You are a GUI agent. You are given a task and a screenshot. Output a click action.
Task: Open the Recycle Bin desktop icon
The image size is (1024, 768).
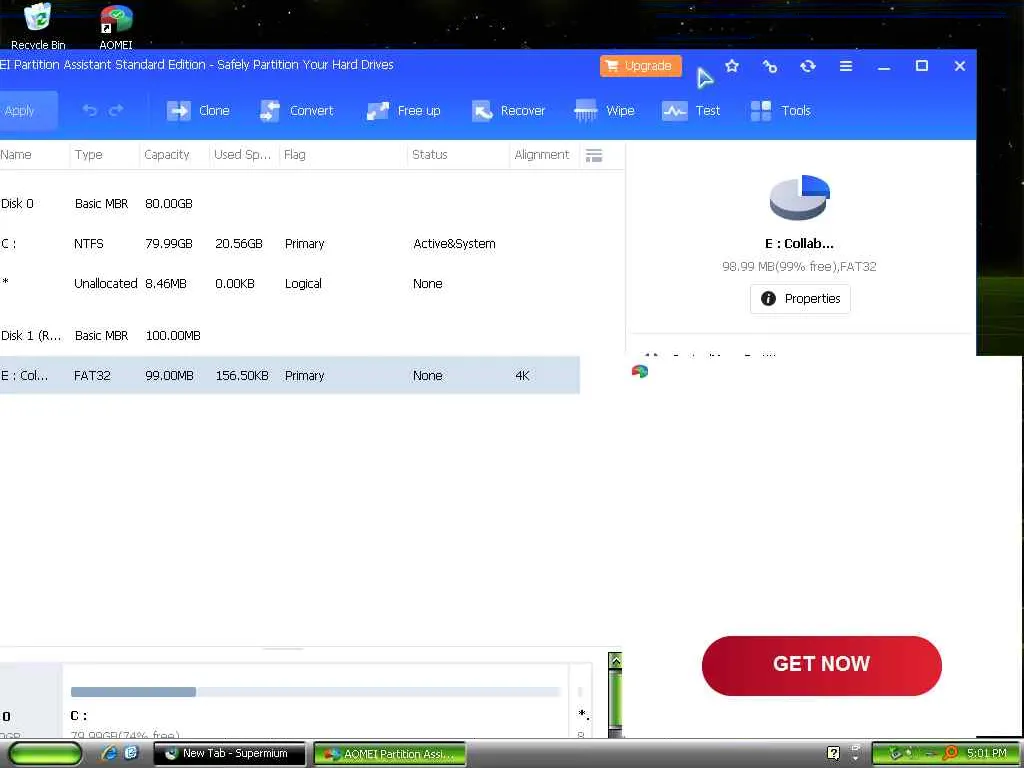tap(38, 26)
